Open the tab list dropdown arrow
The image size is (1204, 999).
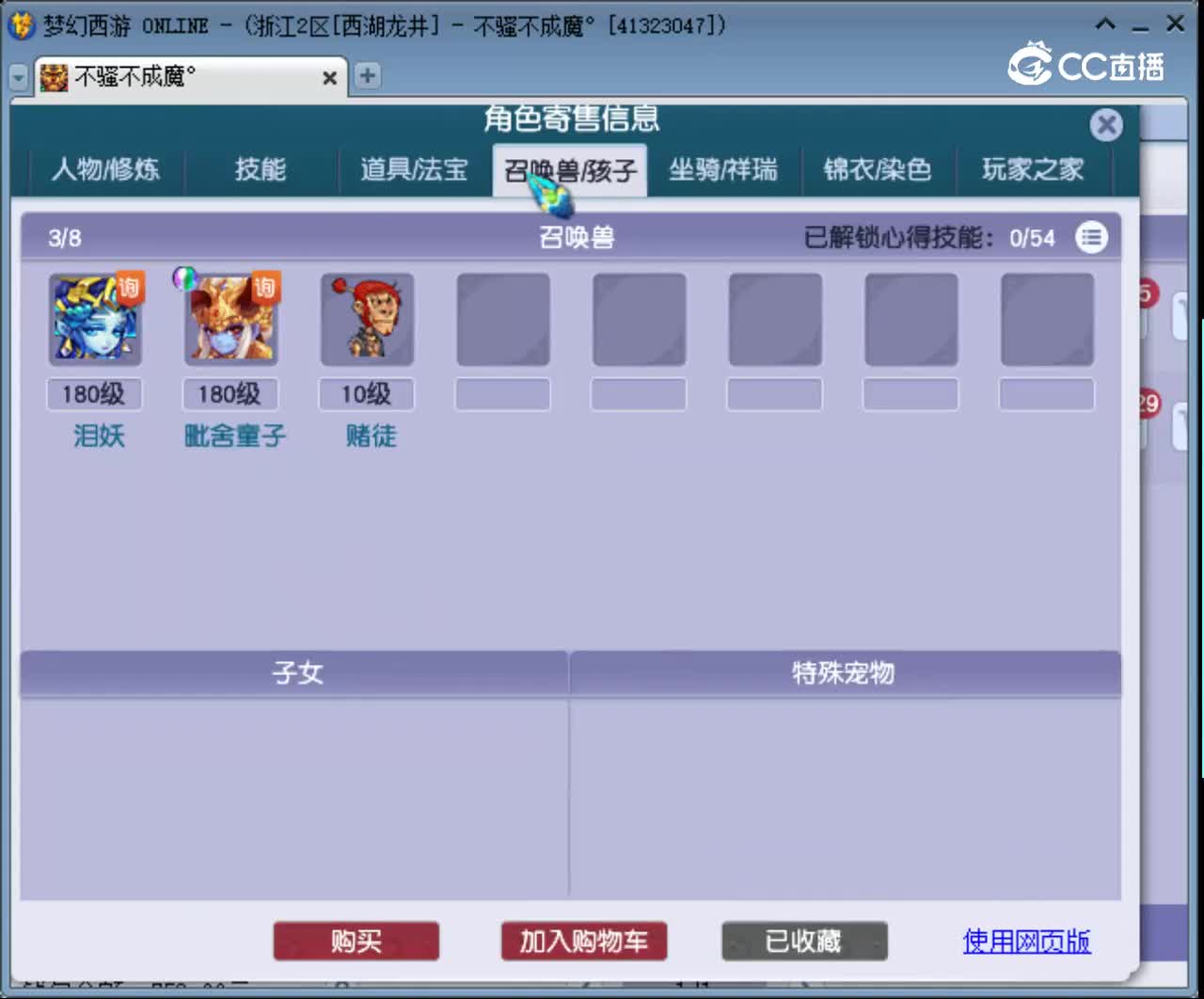coord(18,77)
